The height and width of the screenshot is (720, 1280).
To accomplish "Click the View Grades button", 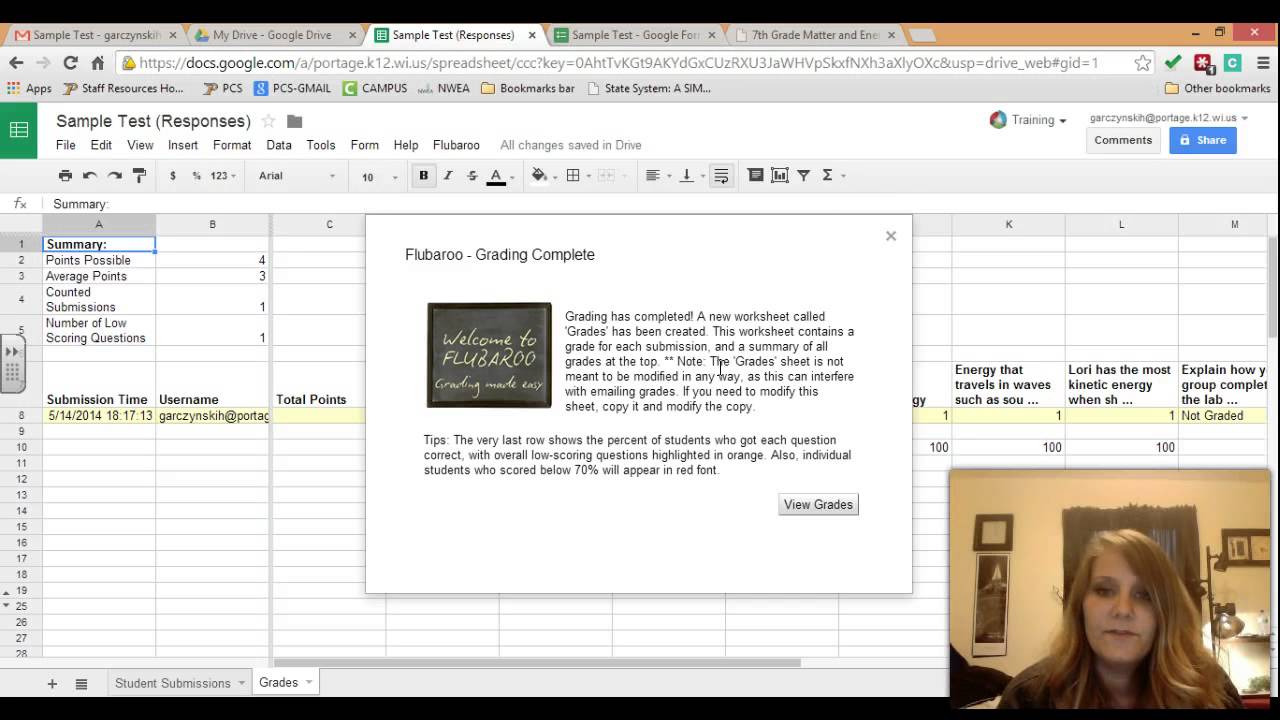I will click(818, 504).
